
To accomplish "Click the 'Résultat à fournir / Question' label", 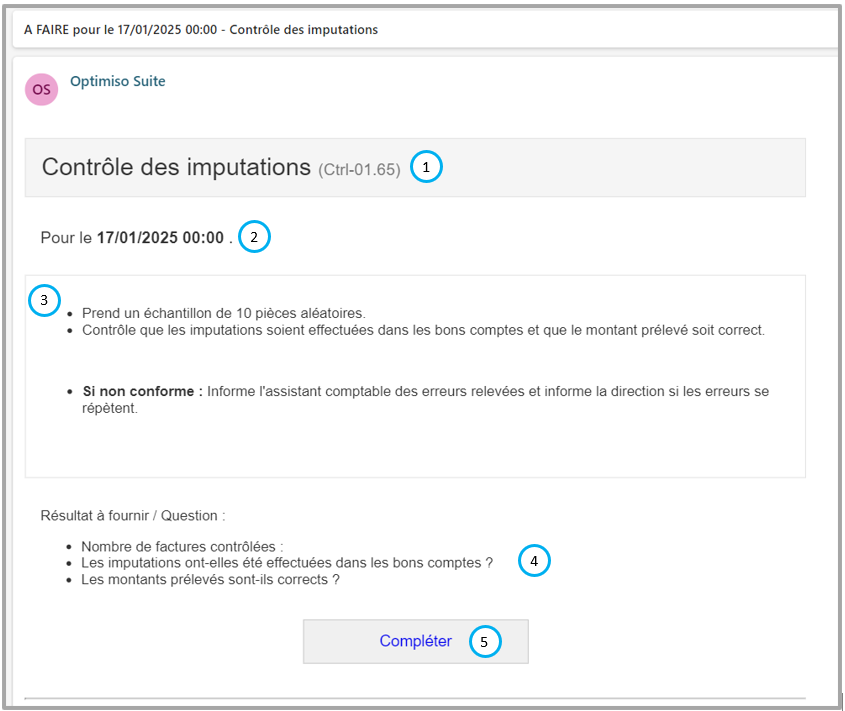I will (133, 516).
